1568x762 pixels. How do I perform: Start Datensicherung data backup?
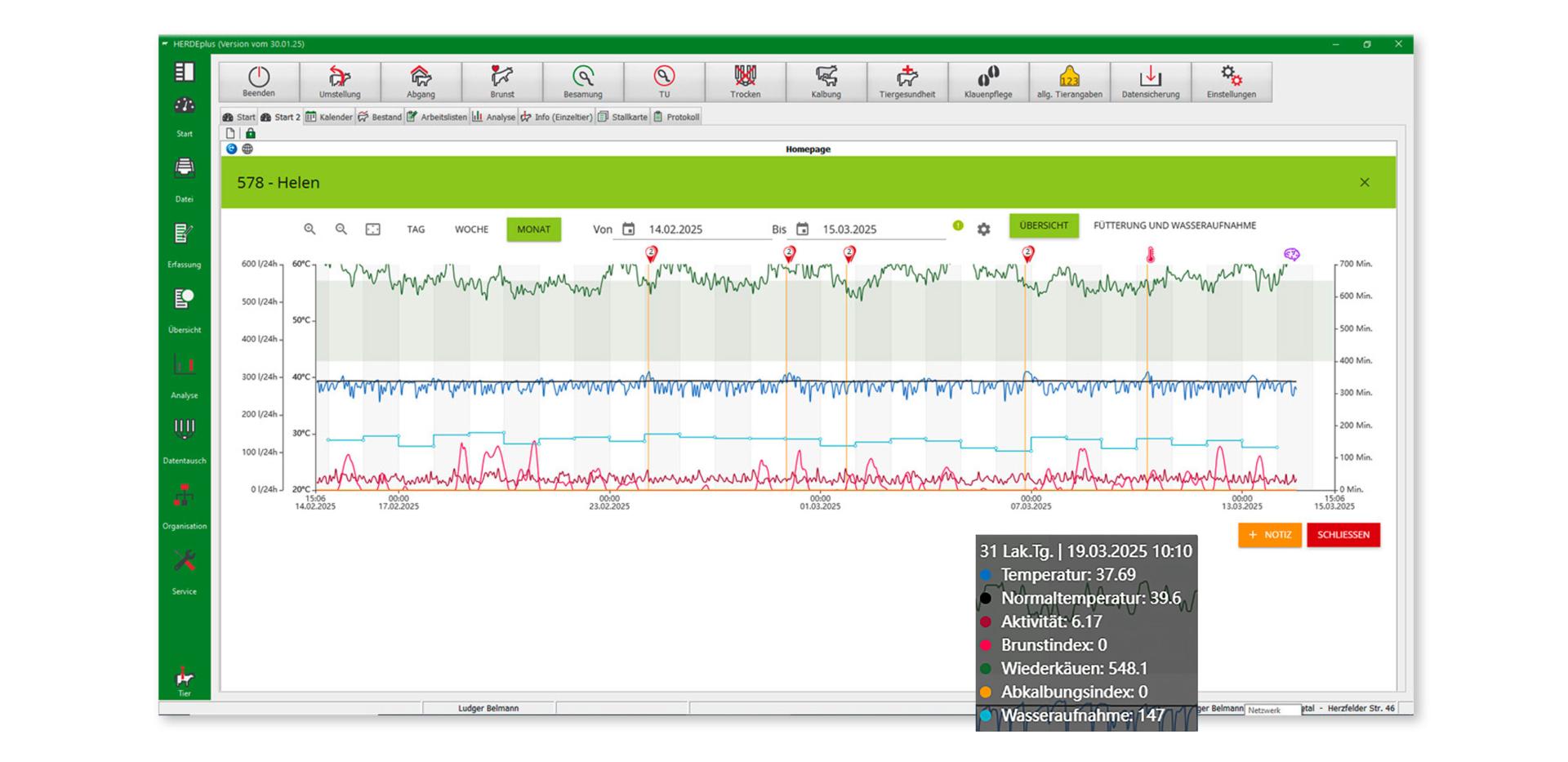click(1151, 82)
